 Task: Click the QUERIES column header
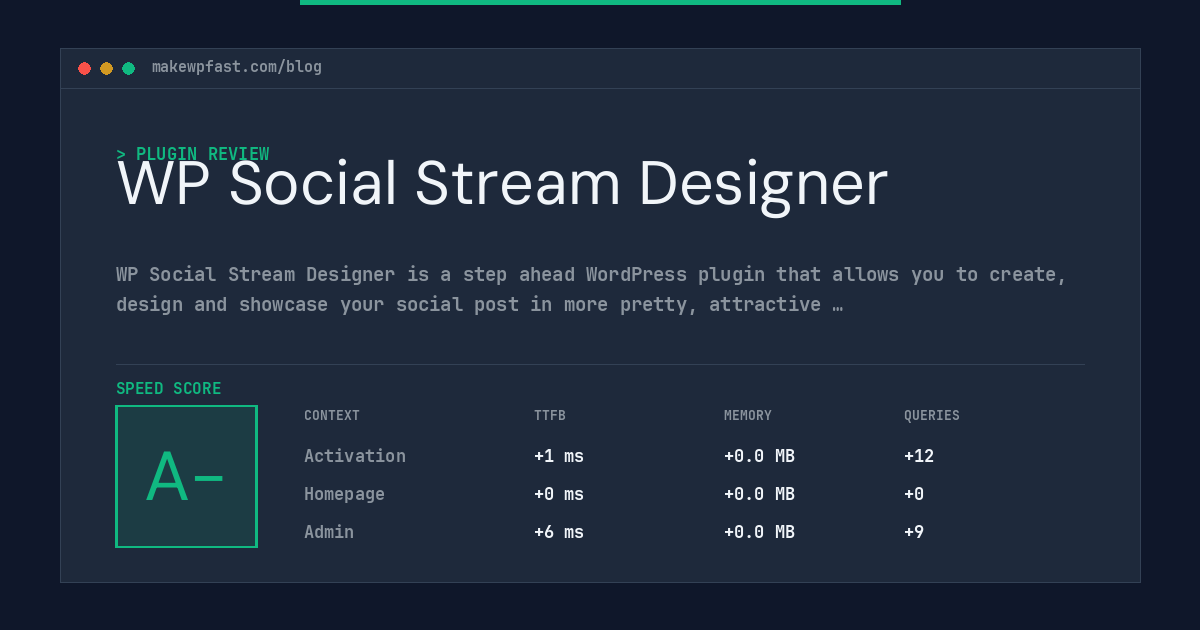(932, 416)
